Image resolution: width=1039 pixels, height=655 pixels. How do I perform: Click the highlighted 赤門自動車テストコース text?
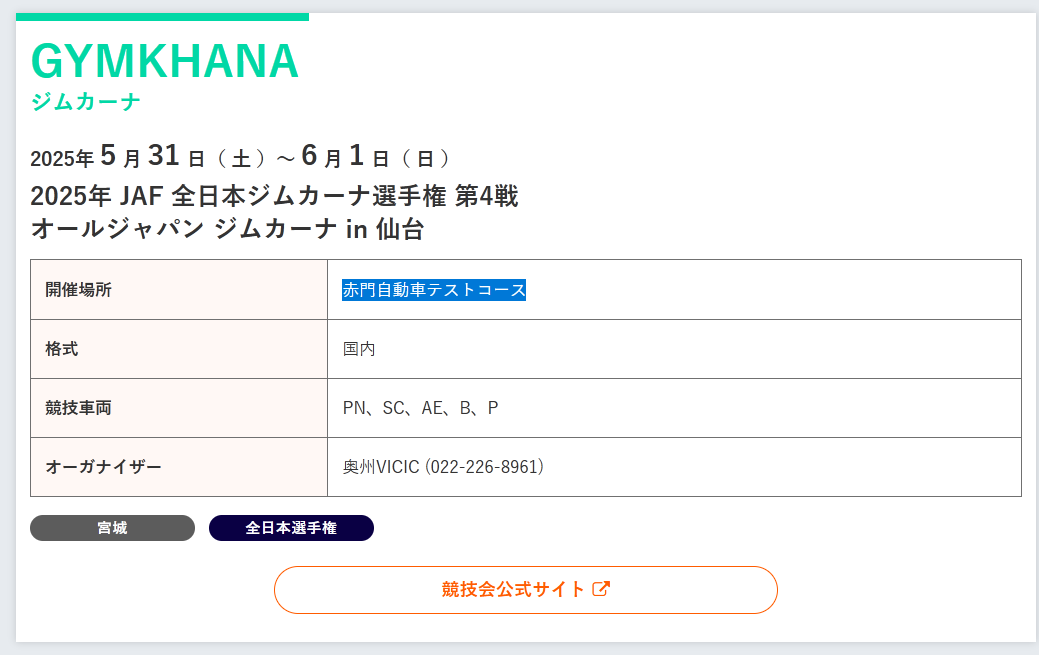[x=434, y=290]
